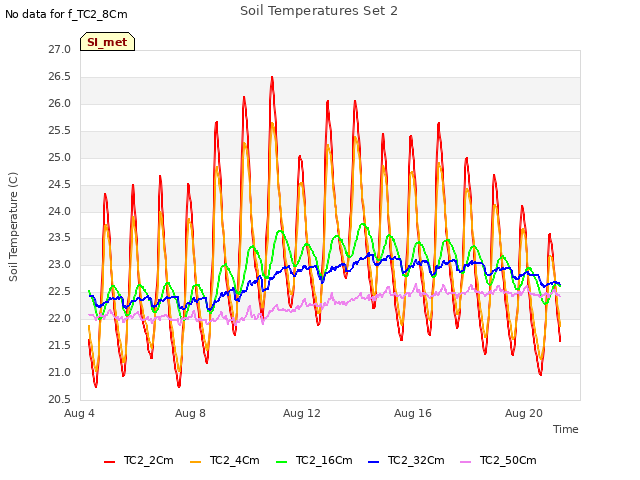Click the 27.0 y-axis tick label

[x=60, y=49]
